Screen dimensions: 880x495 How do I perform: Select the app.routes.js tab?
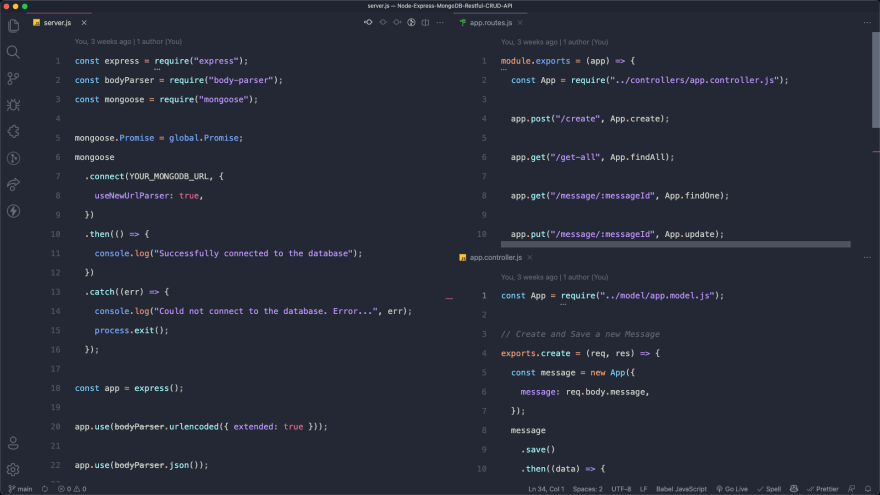tap(491, 22)
